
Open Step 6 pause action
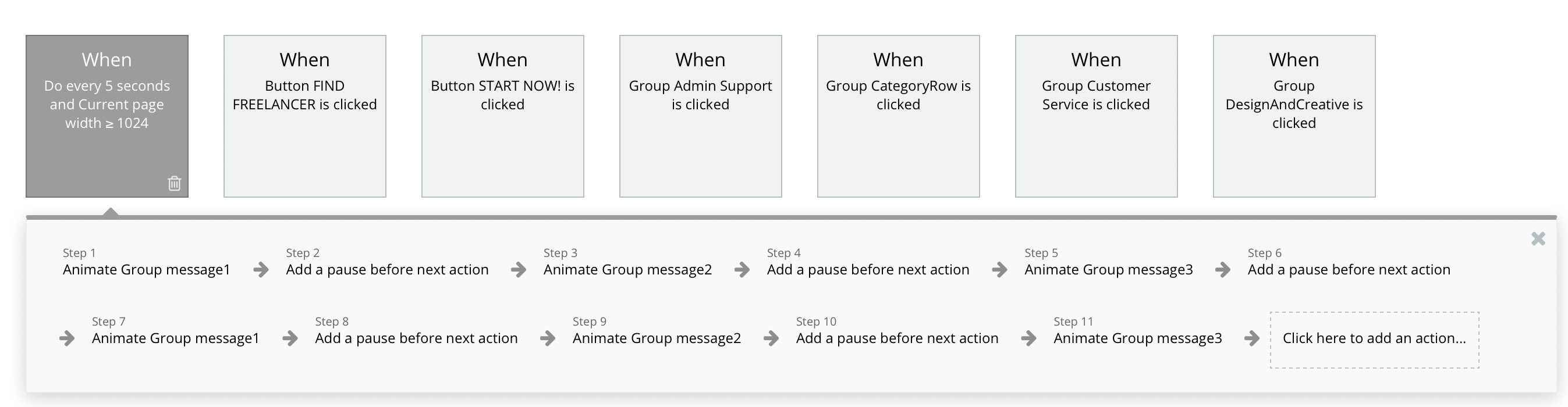click(x=1349, y=270)
